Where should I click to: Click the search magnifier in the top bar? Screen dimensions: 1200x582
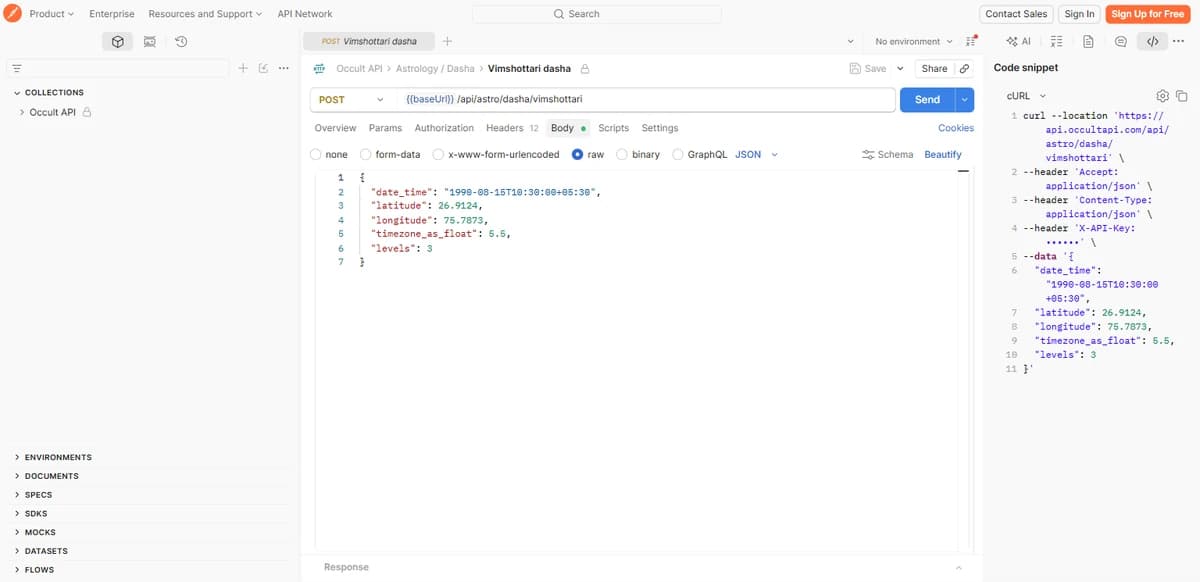(559, 14)
